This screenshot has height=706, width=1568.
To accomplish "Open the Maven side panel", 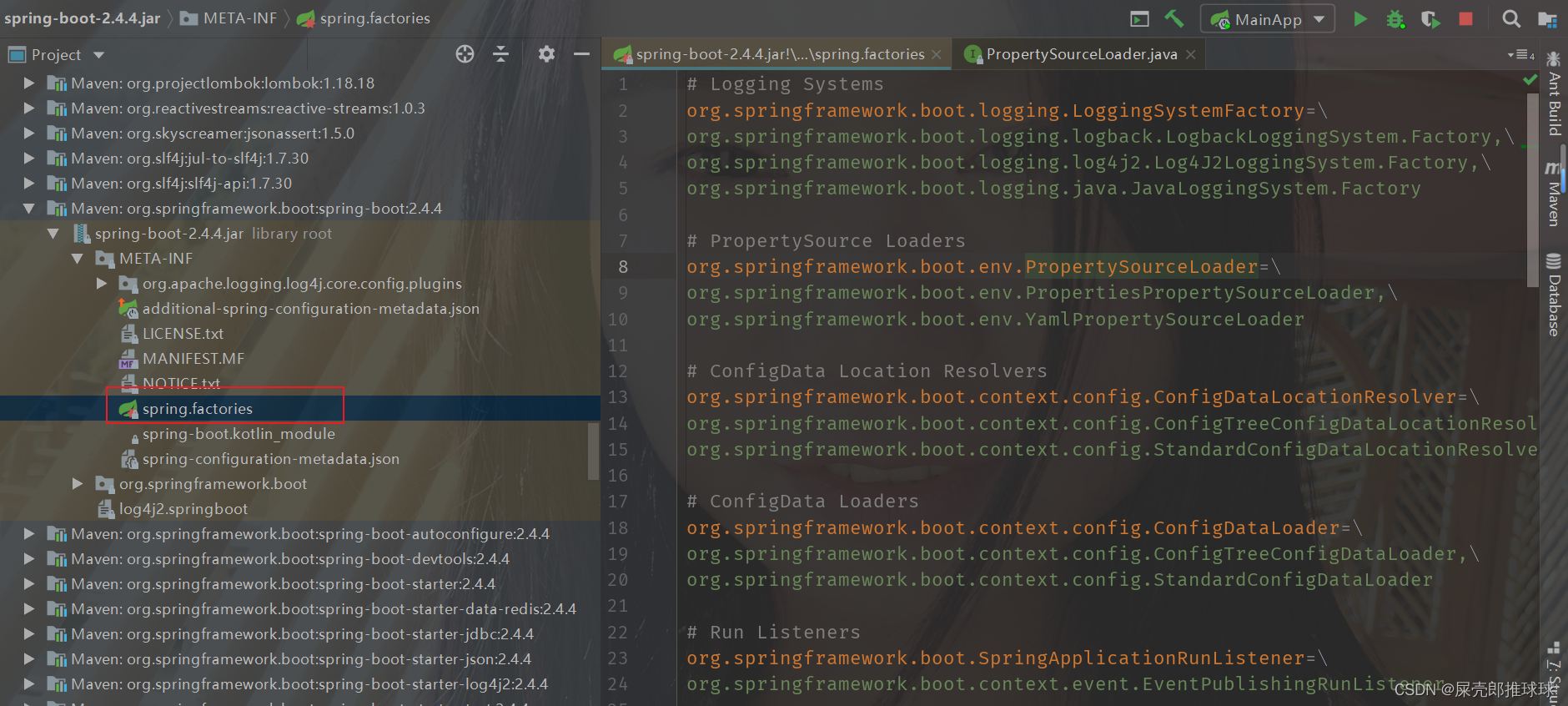I will coord(1554,194).
